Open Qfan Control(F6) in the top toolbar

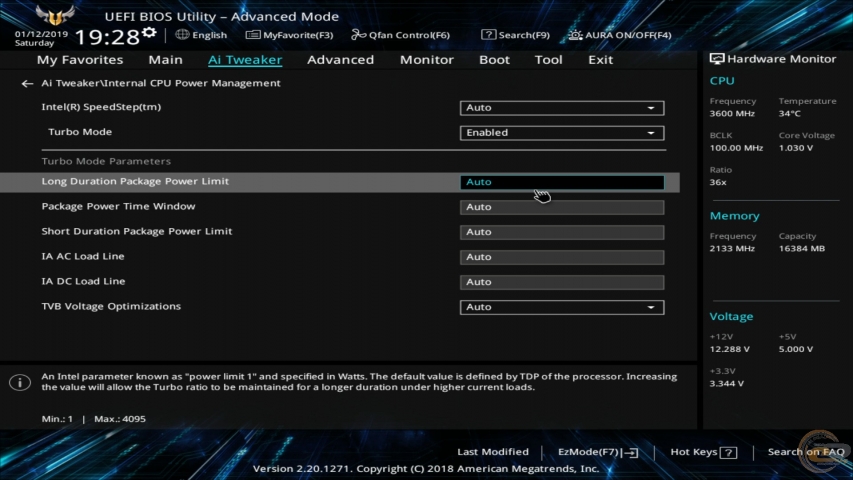400,35
